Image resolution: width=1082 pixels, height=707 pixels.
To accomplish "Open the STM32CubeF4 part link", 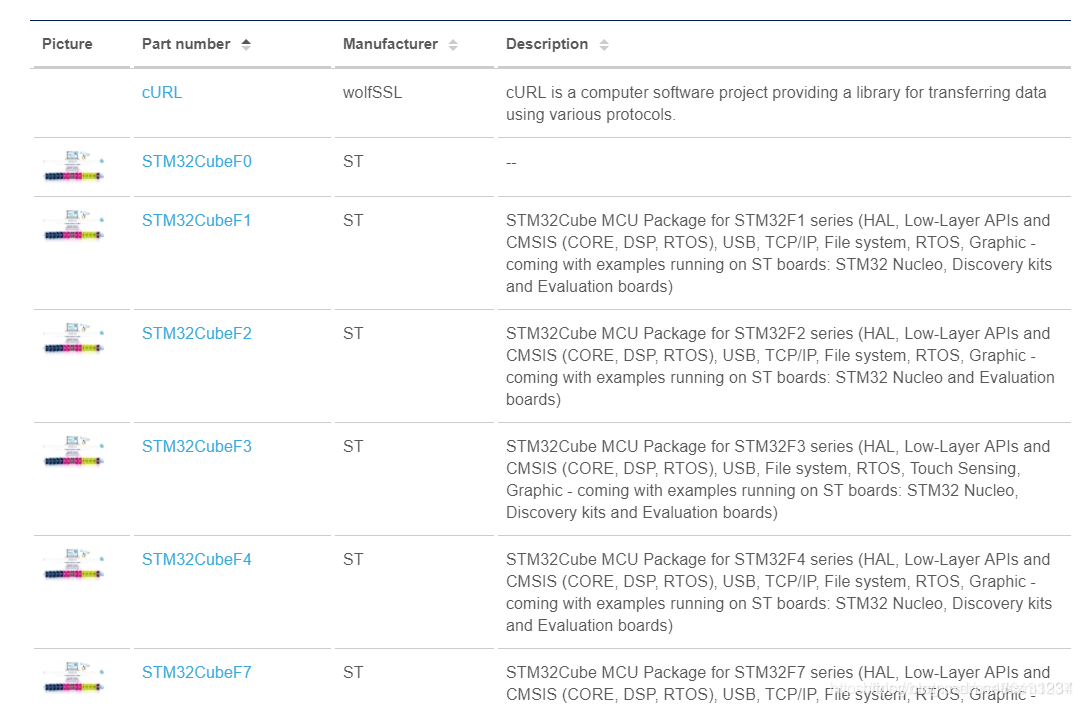I will click(x=197, y=560).
